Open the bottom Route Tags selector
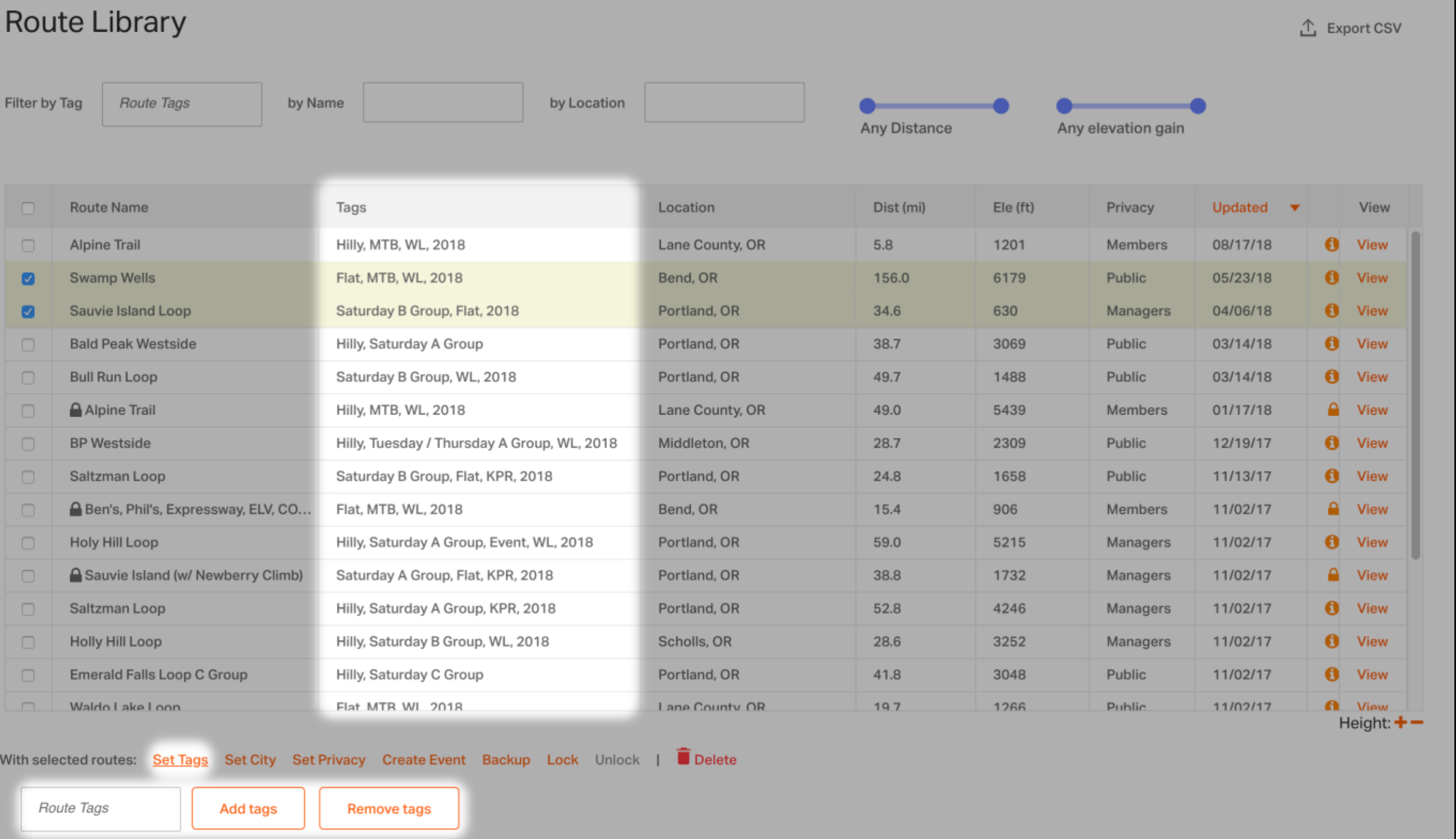 (x=101, y=808)
